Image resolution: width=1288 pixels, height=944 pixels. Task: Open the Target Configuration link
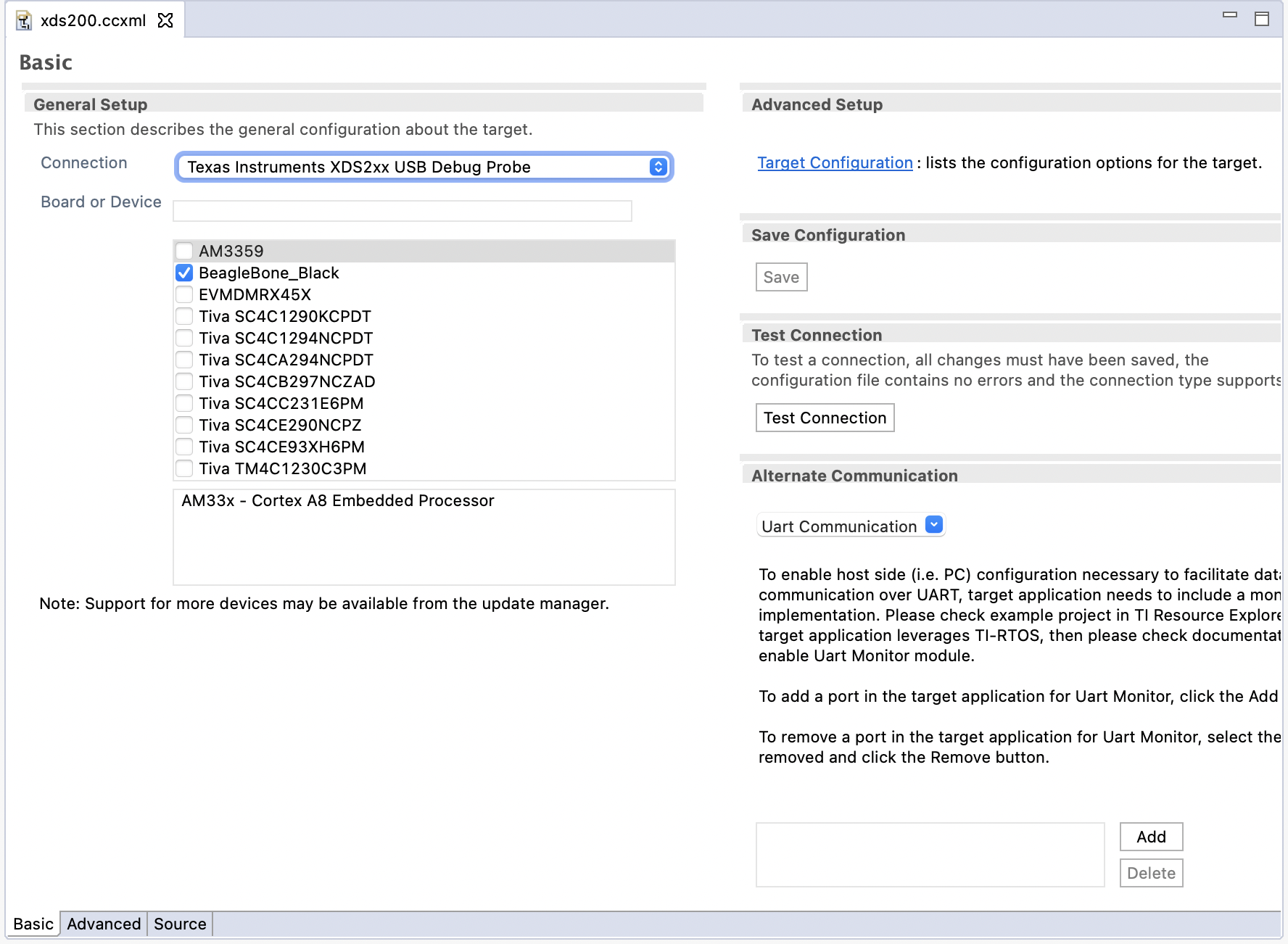(835, 162)
